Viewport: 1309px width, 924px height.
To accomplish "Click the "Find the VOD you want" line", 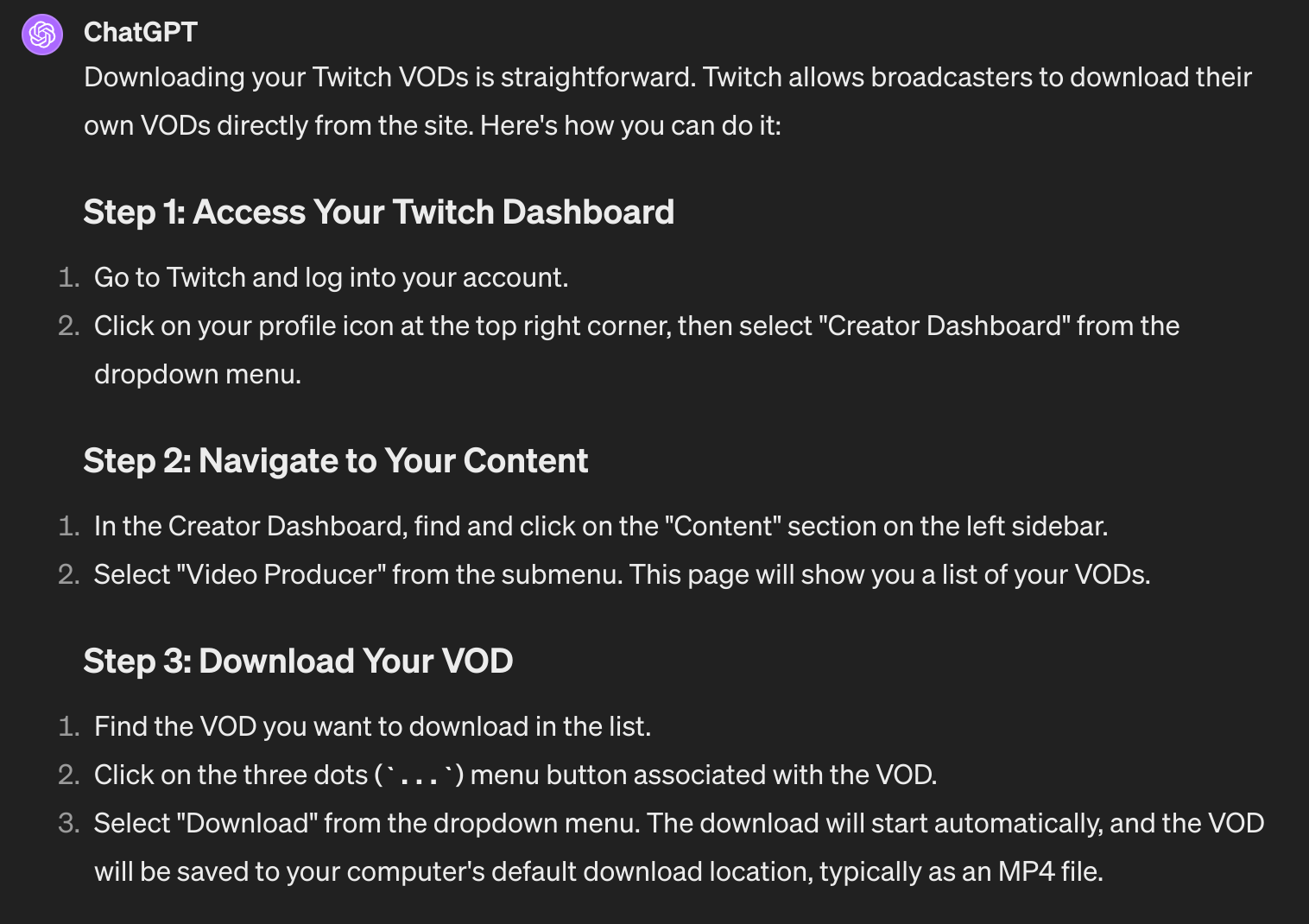I will click(372, 726).
